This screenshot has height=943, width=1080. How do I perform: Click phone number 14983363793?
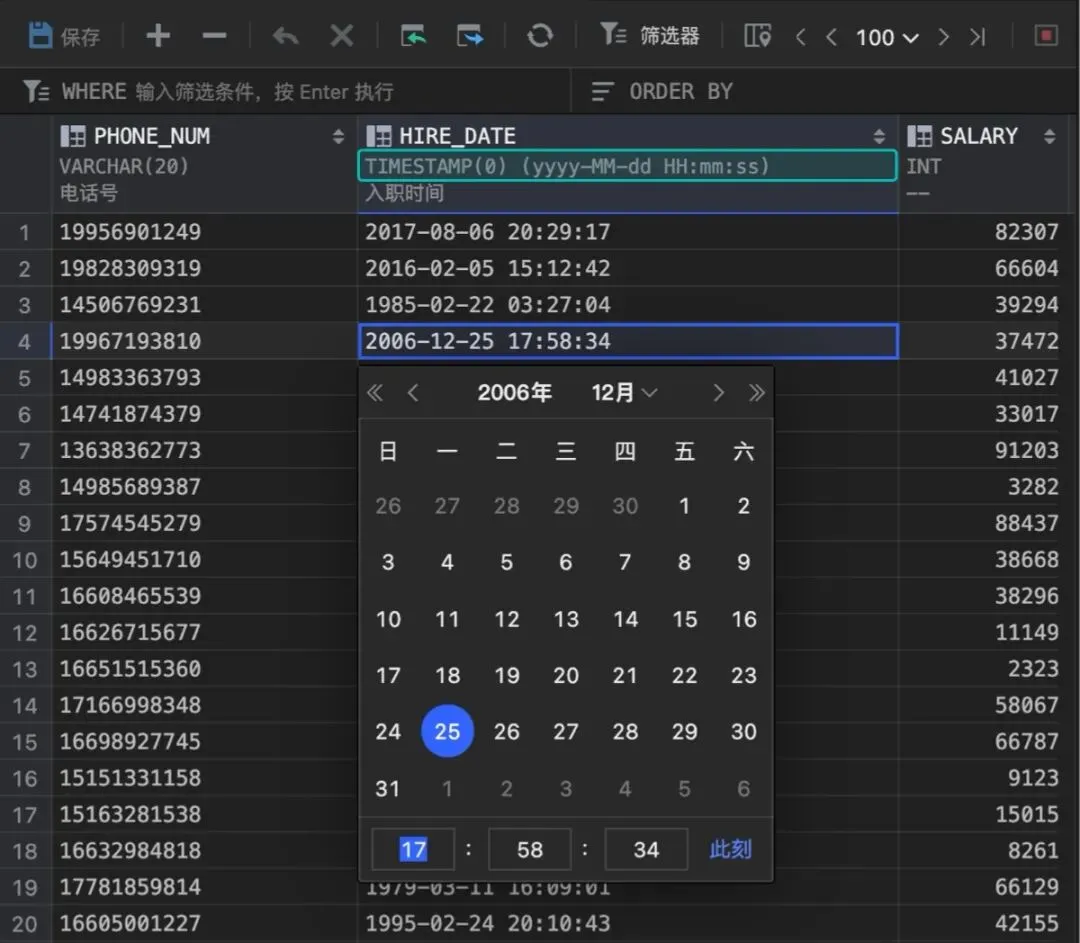(x=130, y=377)
